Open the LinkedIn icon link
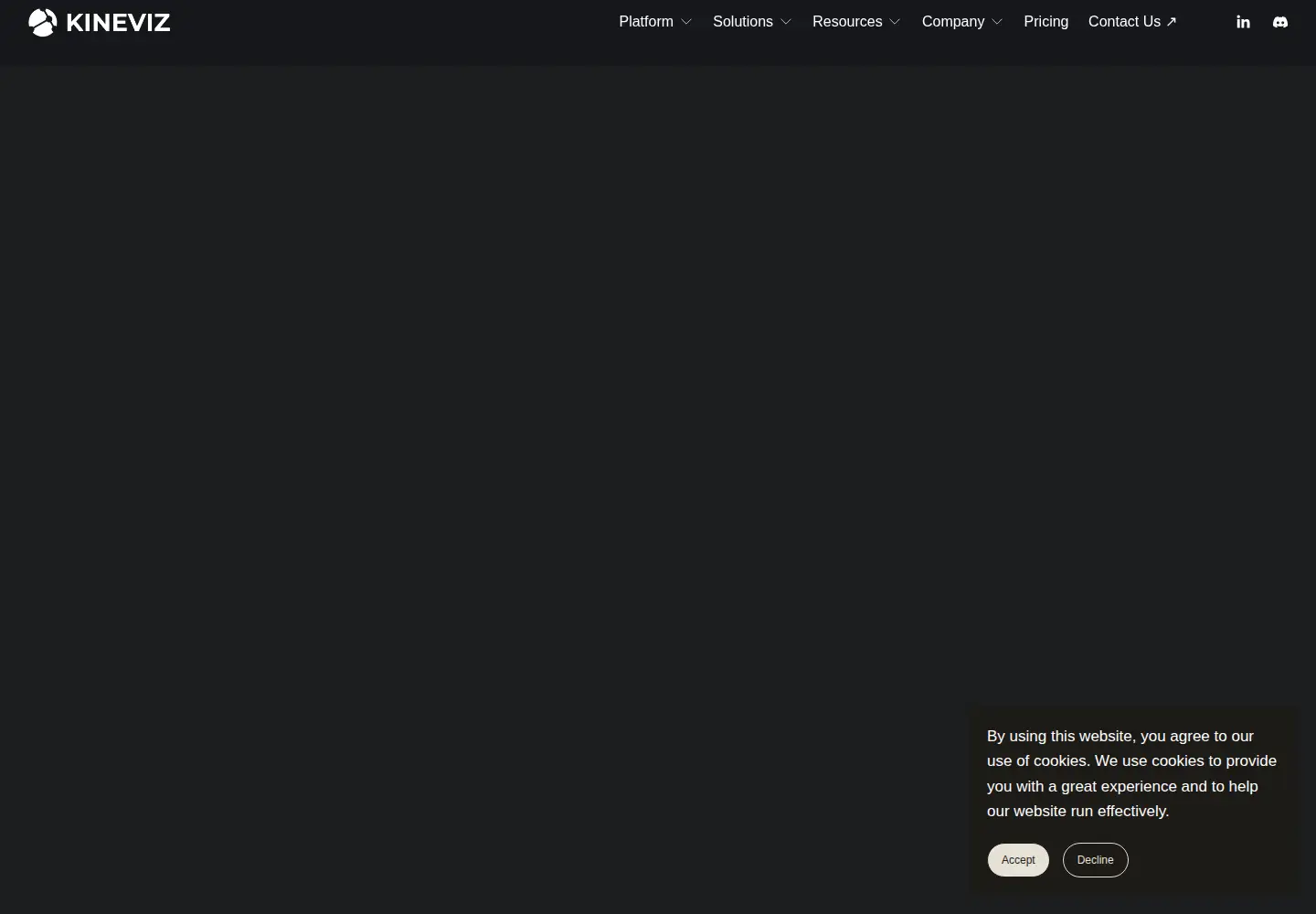1316x914 pixels. pyautogui.click(x=1243, y=22)
